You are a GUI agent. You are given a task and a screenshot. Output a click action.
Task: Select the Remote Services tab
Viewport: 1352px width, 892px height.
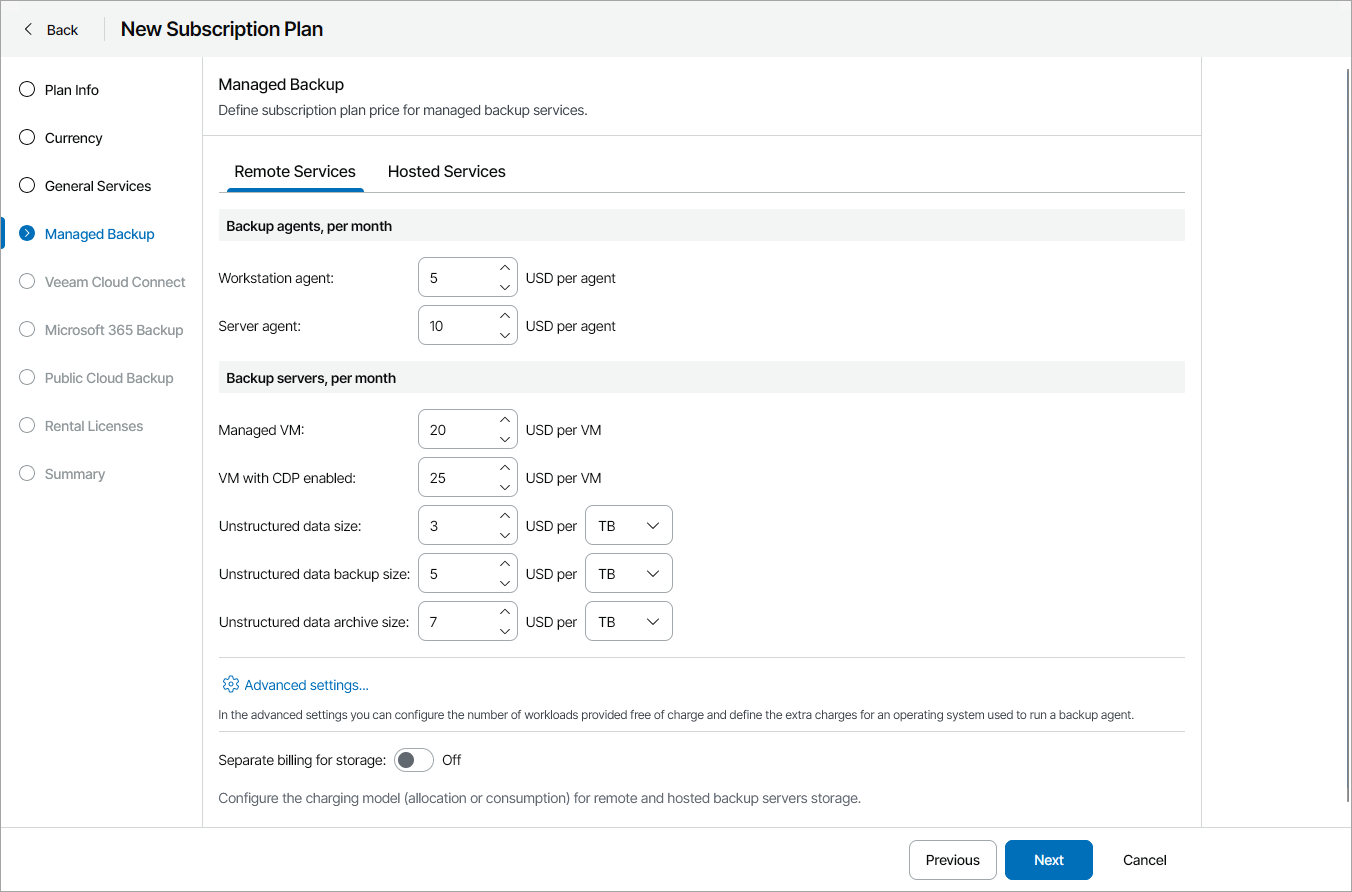[x=295, y=171]
